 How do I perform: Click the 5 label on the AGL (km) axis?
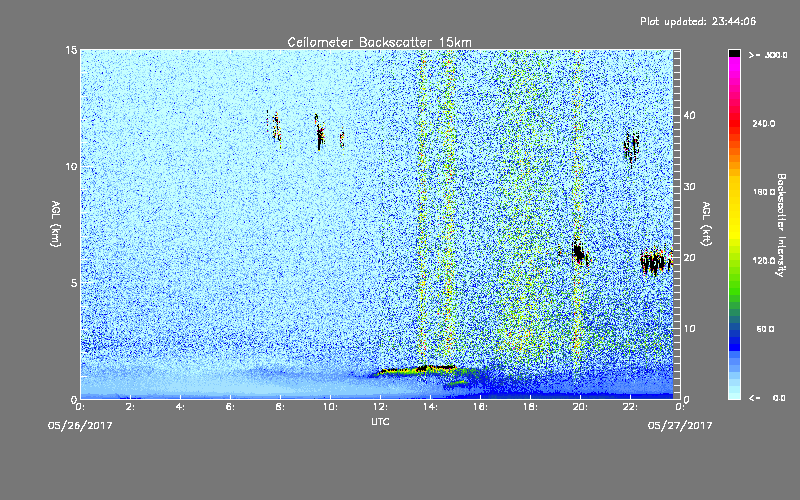74,283
